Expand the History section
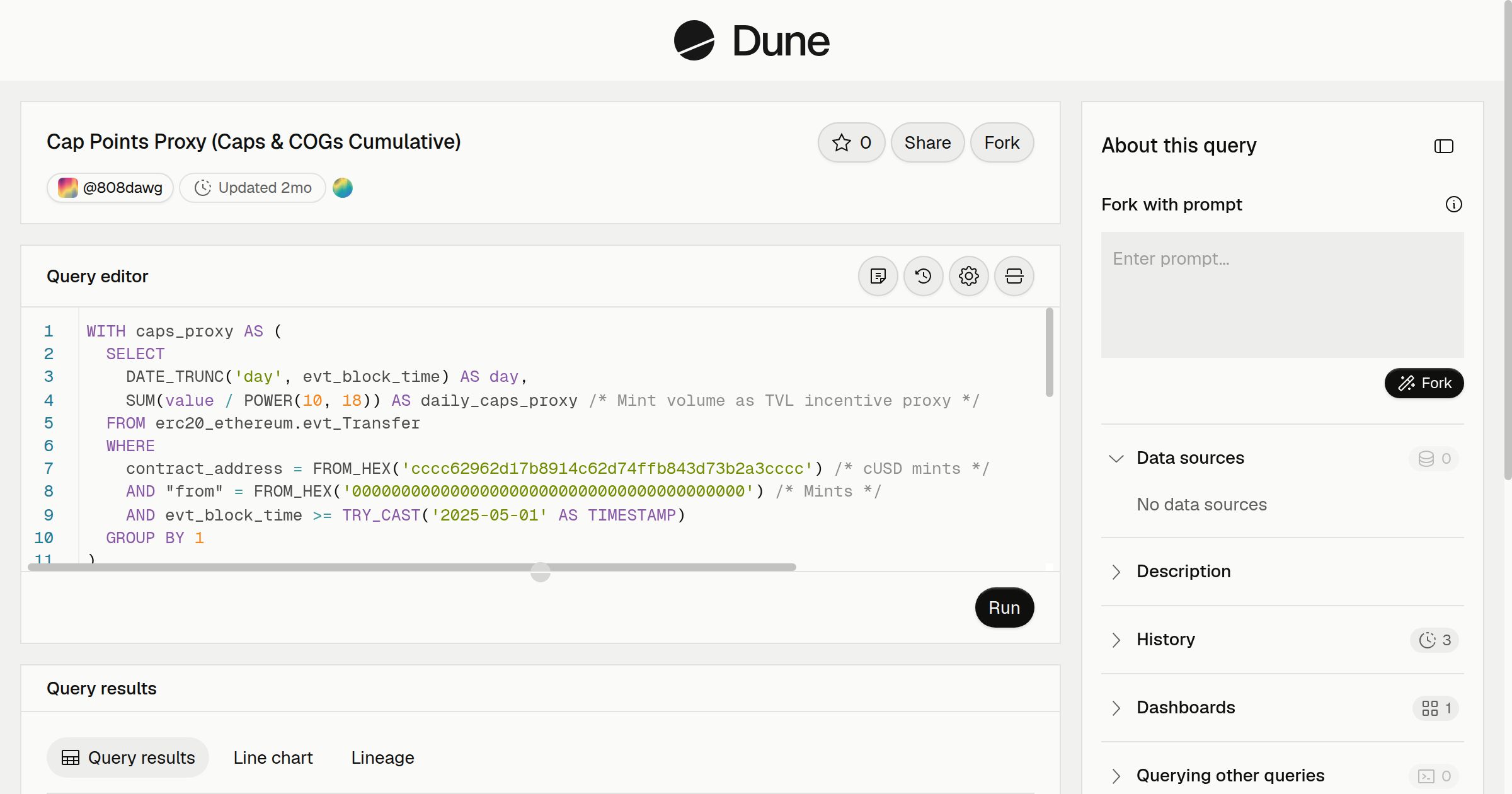 tap(1116, 640)
